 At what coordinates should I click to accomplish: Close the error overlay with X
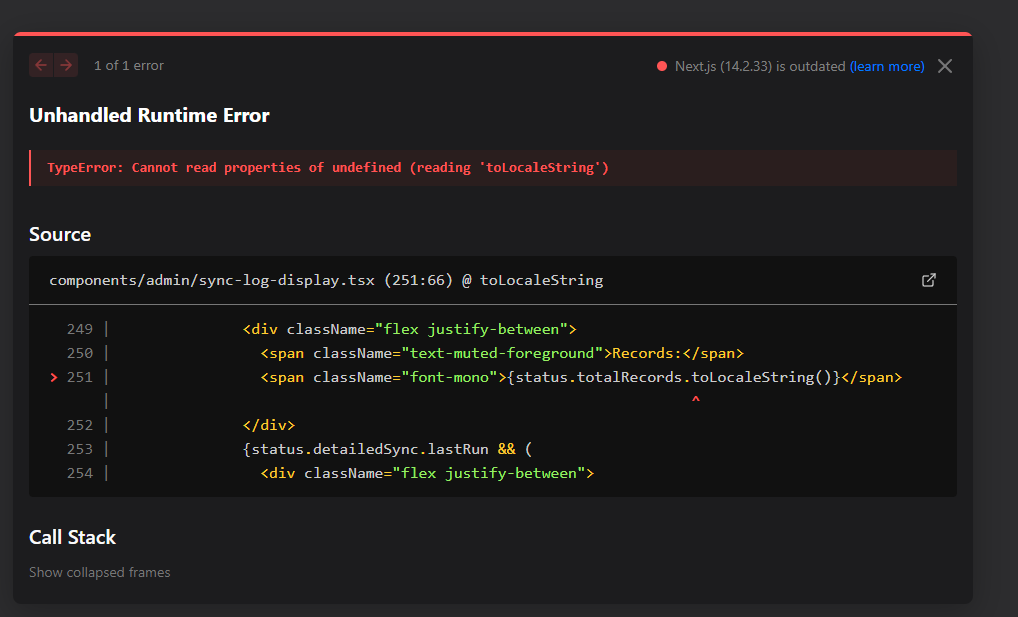point(945,66)
